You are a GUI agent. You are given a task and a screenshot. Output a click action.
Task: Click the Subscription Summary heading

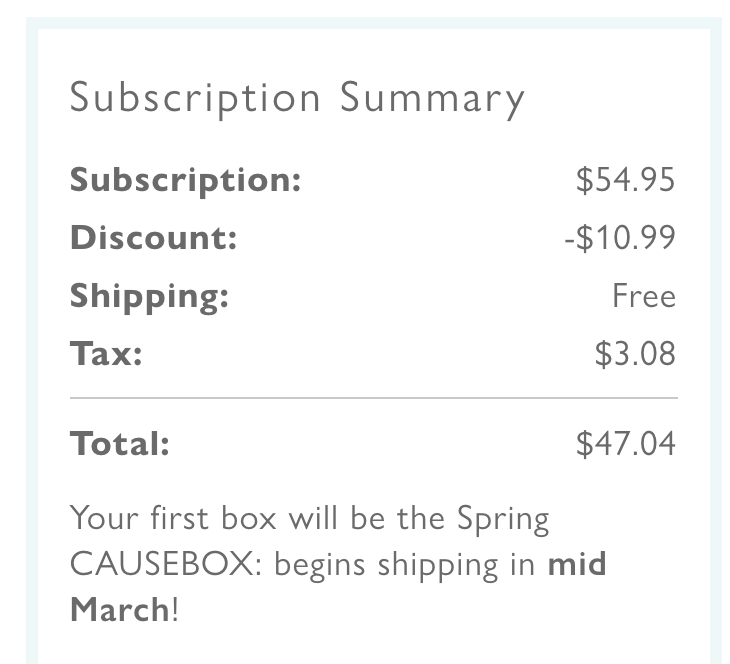click(x=297, y=98)
